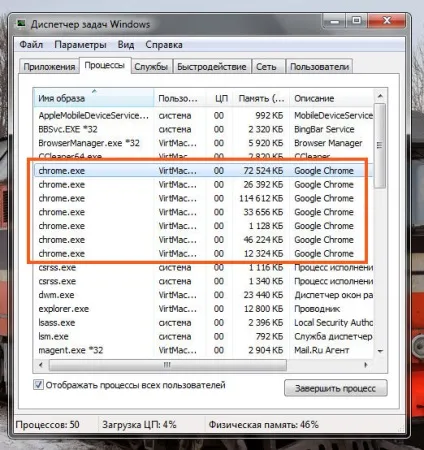Click the vertical scrollbar down arrow
This screenshot has height=450, width=424.
click(380, 351)
